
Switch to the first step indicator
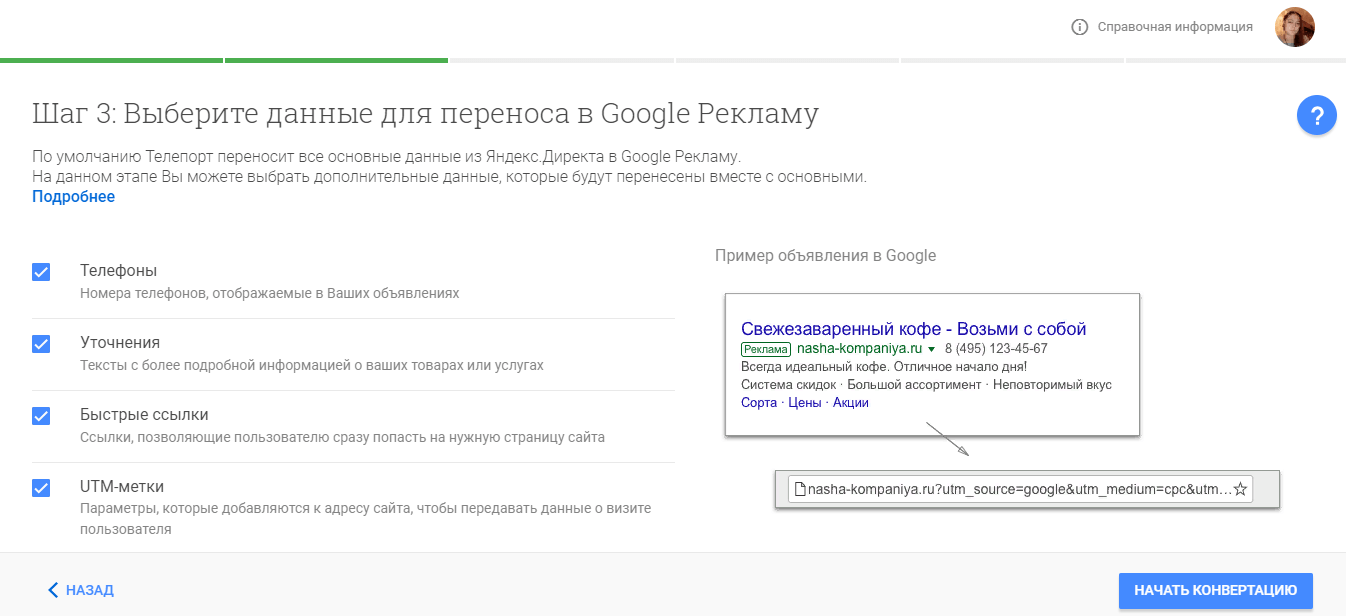click(x=111, y=59)
